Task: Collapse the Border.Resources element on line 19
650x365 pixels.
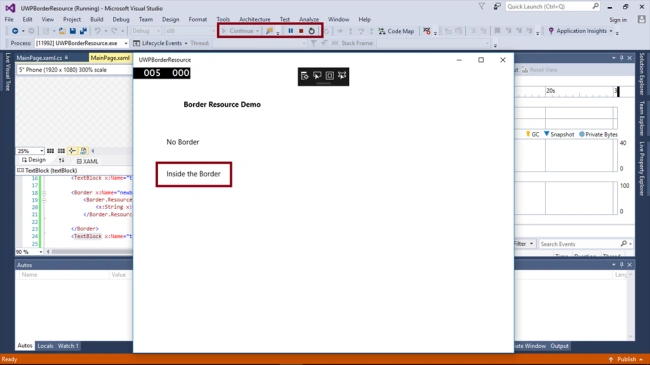Action: point(44,200)
